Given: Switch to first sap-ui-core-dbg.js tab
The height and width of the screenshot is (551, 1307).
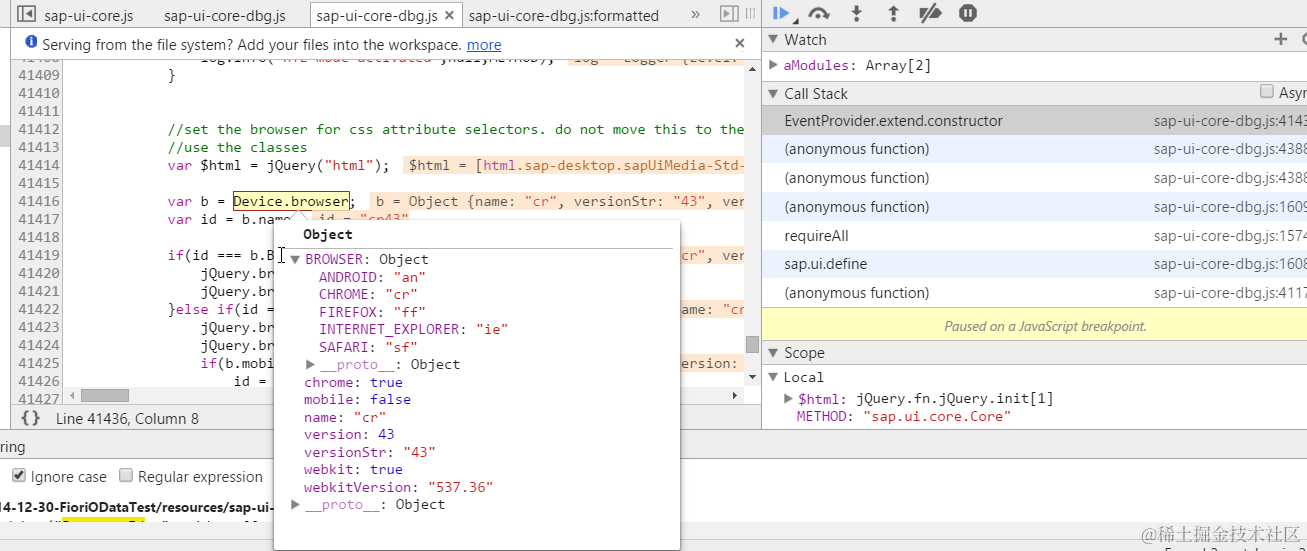Looking at the screenshot, I should [x=224, y=15].
